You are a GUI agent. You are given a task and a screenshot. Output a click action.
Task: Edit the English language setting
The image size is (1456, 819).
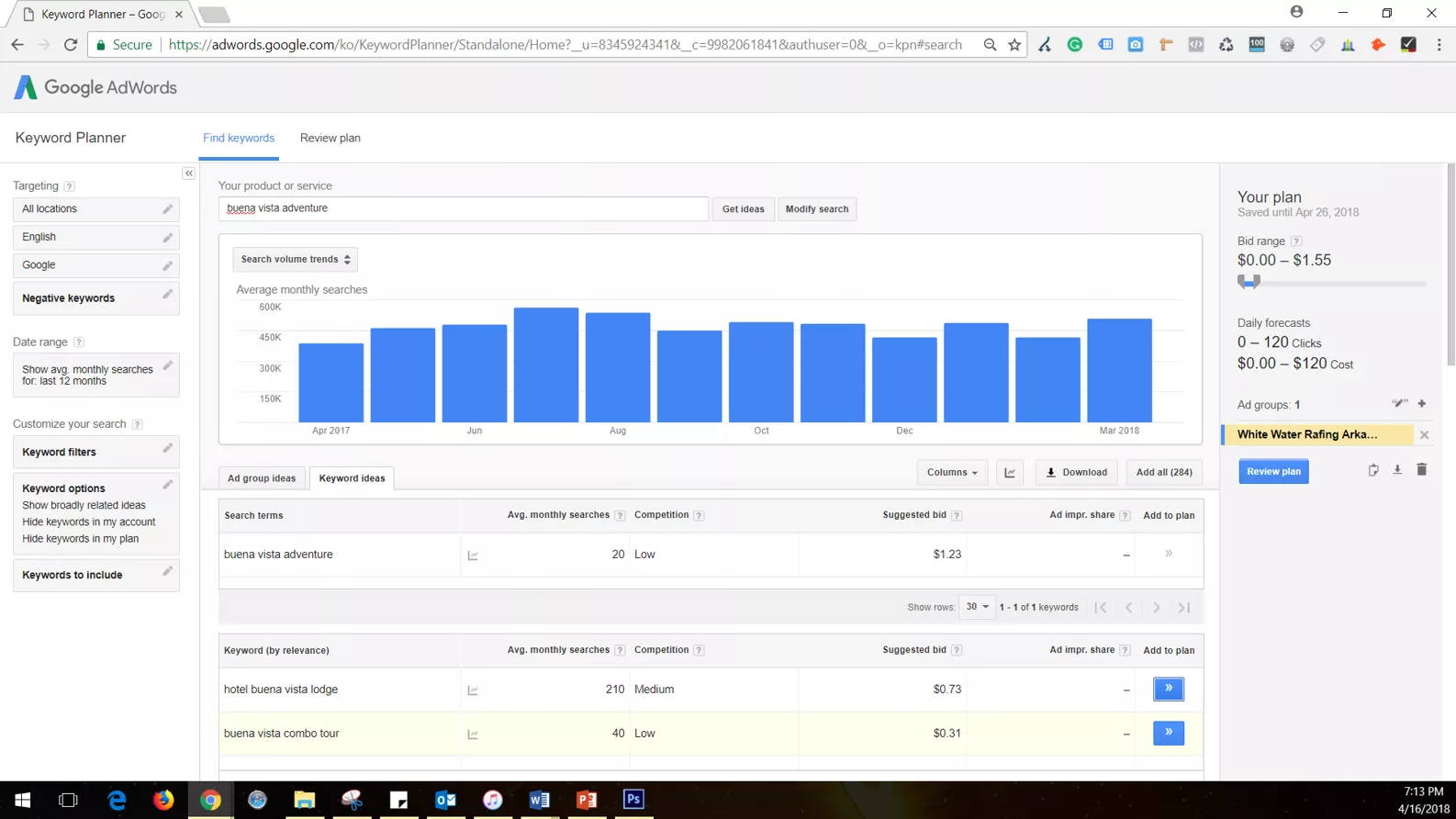point(167,238)
